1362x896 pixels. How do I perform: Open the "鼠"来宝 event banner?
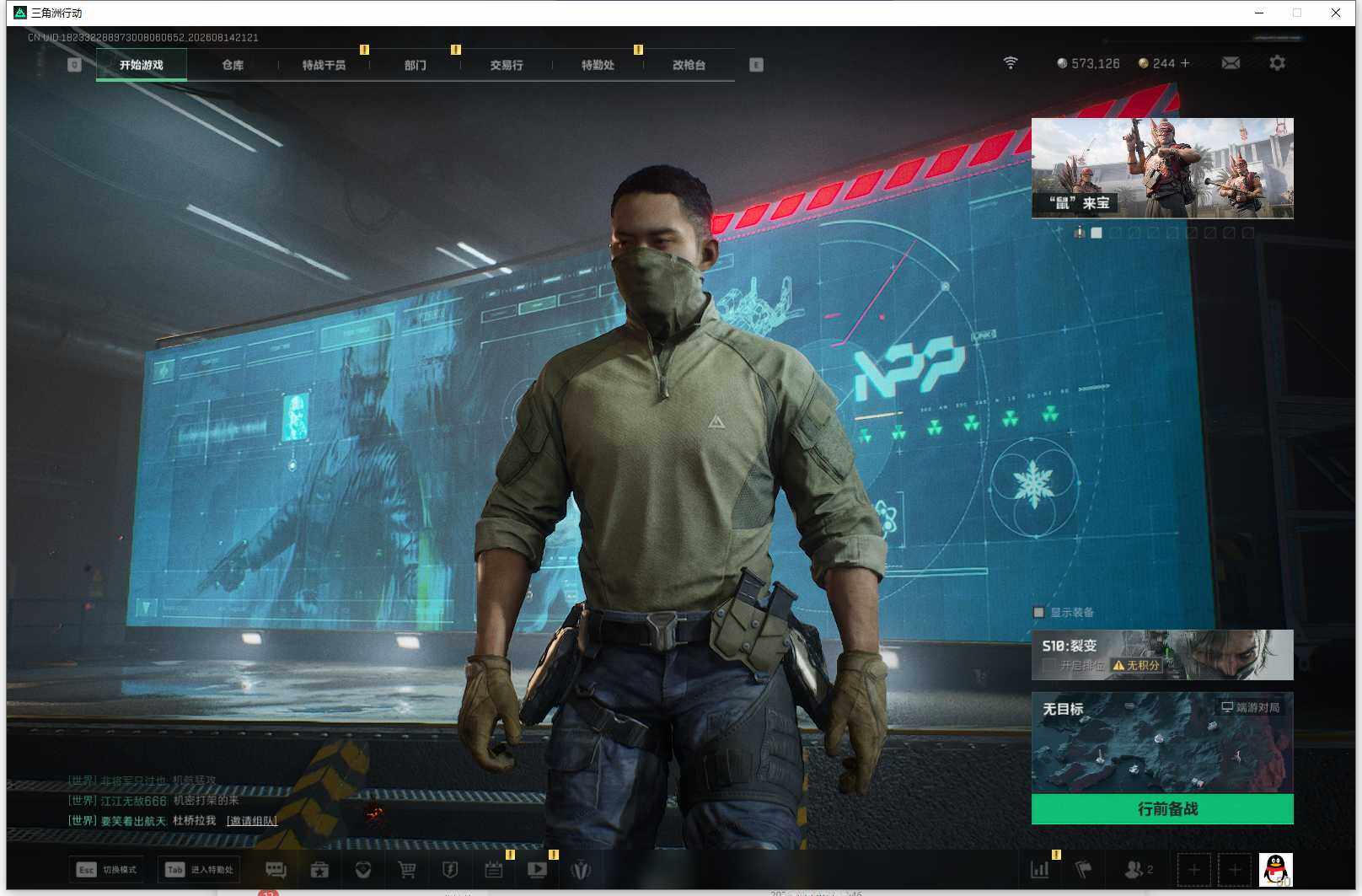(1162, 169)
